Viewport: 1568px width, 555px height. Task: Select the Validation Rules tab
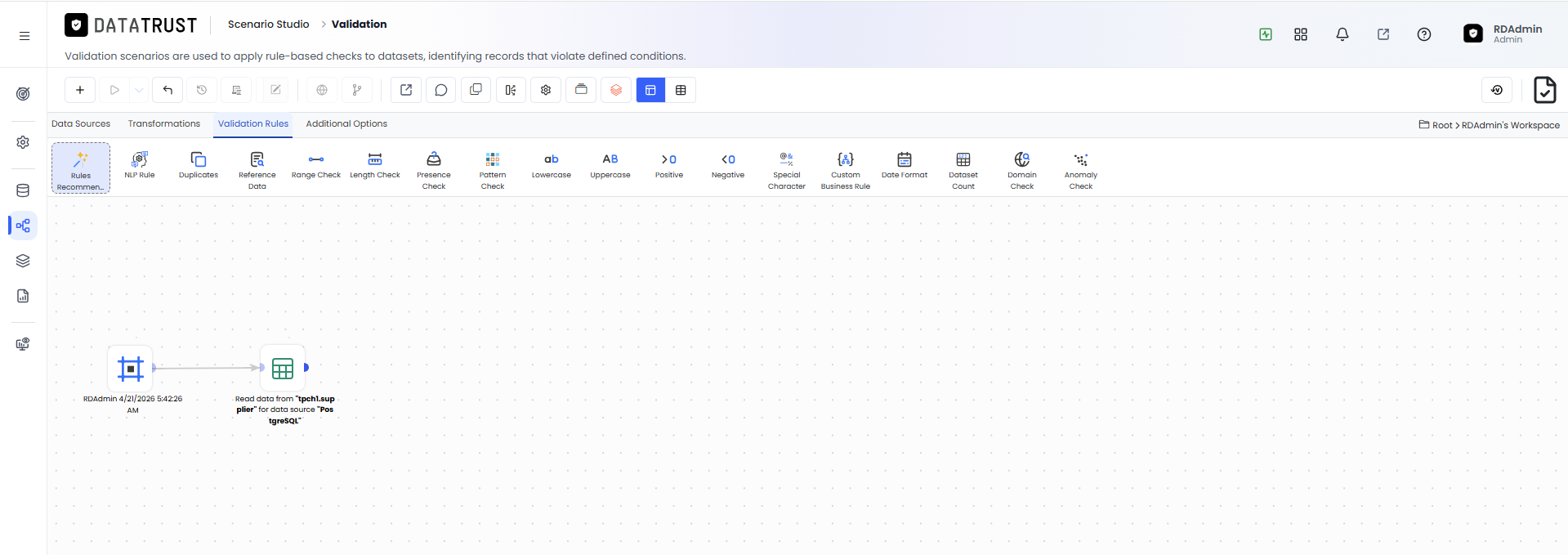pyautogui.click(x=253, y=123)
